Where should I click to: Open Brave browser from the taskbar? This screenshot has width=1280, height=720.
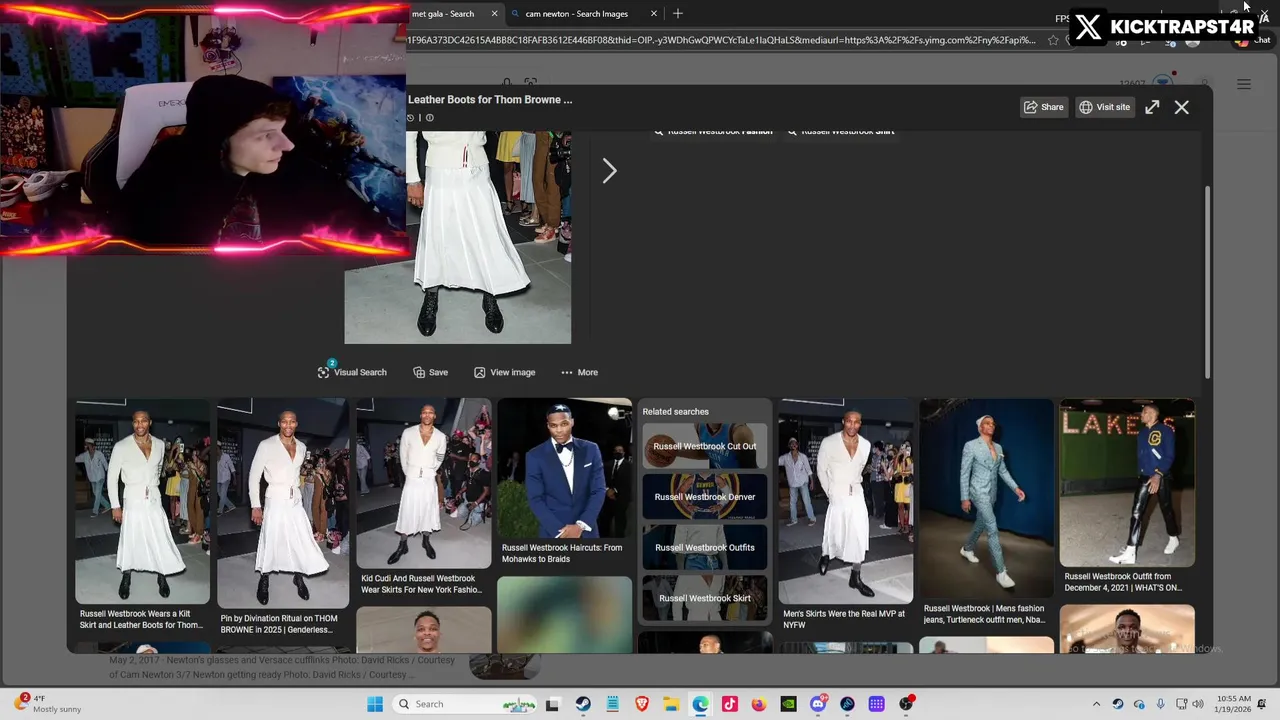click(642, 704)
